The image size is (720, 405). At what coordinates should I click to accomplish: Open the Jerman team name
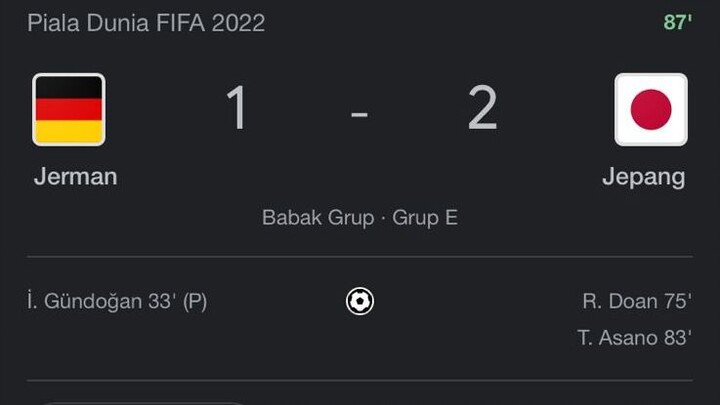pos(75,177)
